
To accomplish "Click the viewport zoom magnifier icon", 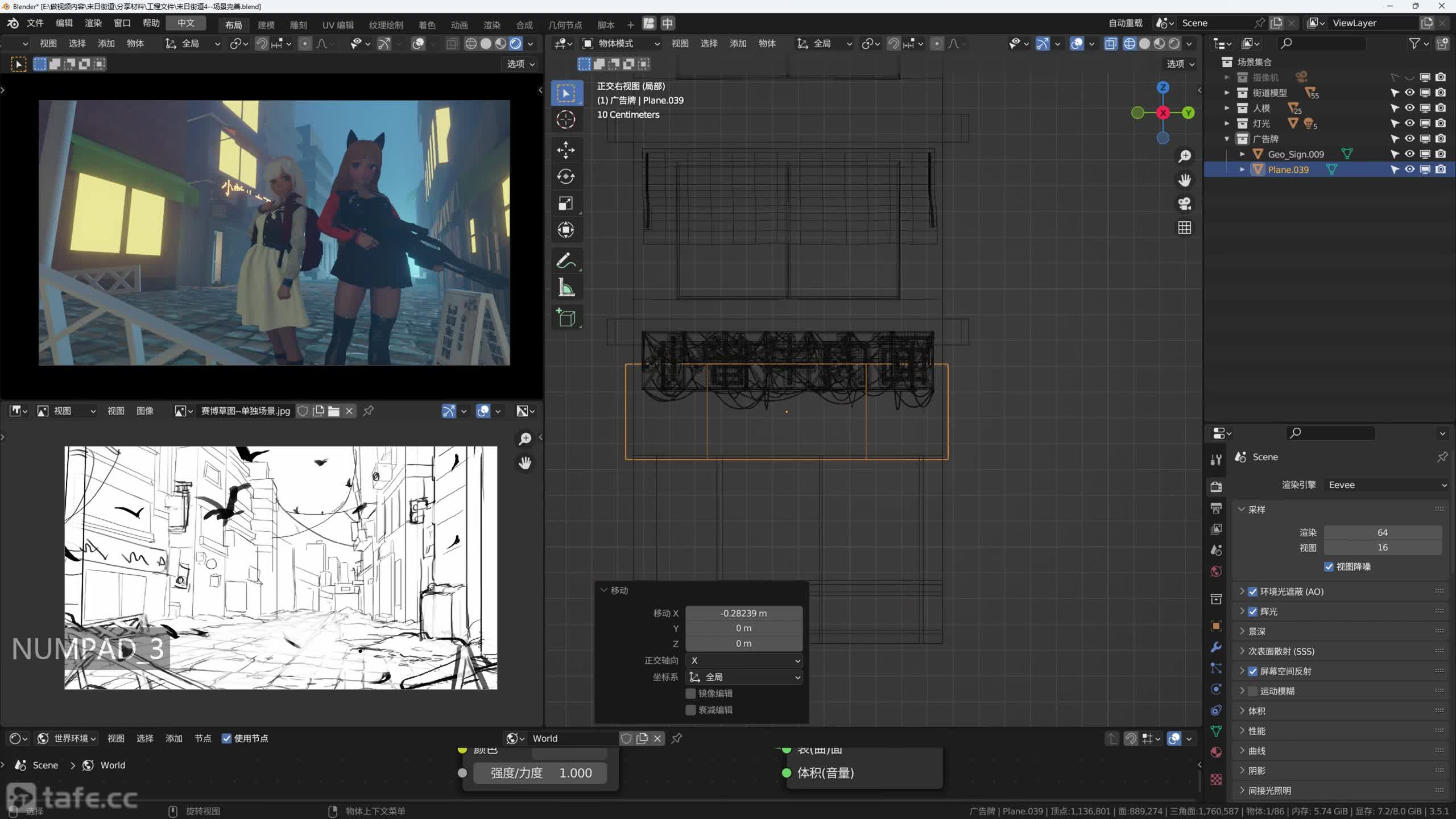I will tap(1185, 156).
